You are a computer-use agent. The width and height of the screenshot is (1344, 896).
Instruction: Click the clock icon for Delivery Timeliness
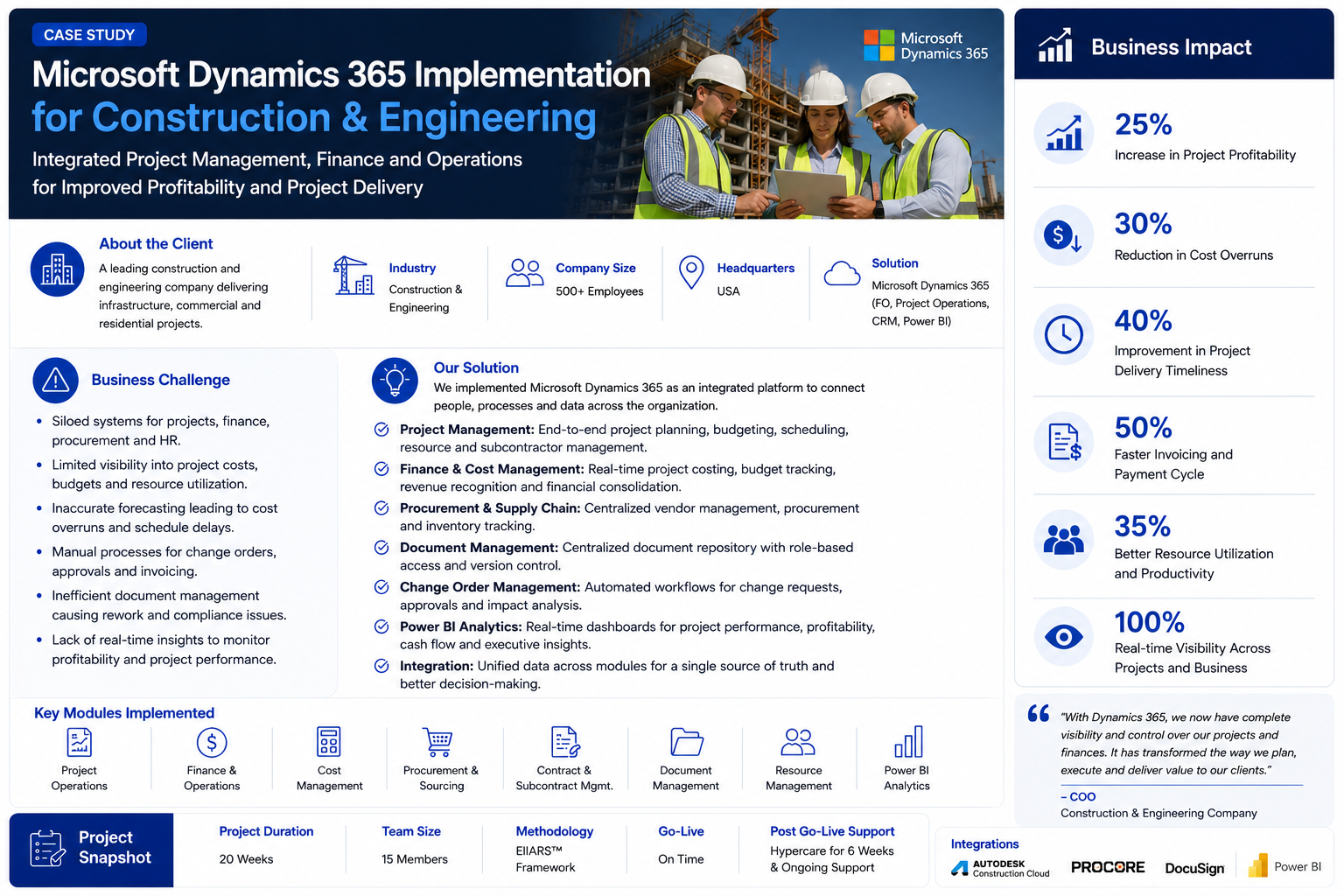(x=1064, y=334)
